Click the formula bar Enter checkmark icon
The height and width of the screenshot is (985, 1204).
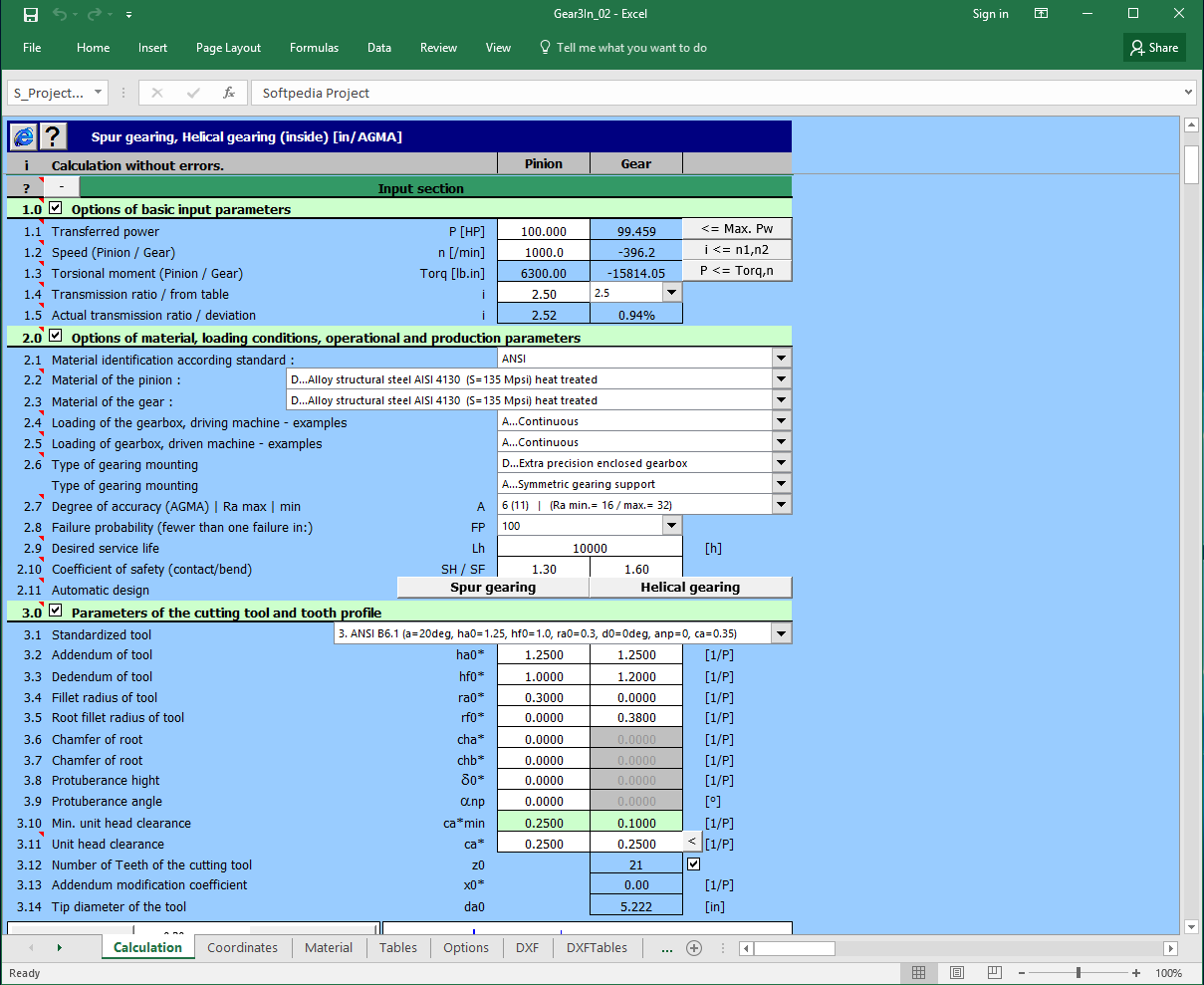click(193, 93)
